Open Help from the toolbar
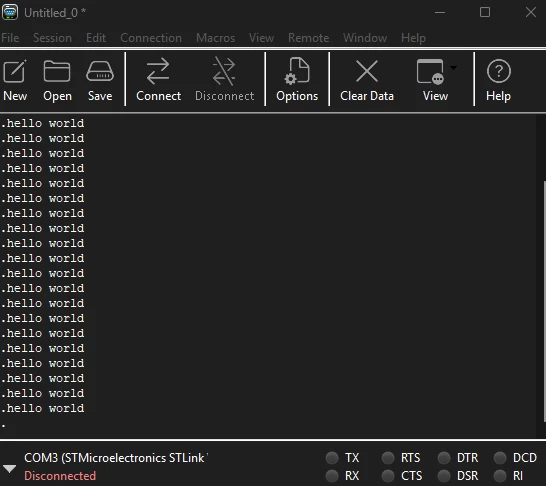This screenshot has height=486, width=546. click(498, 80)
